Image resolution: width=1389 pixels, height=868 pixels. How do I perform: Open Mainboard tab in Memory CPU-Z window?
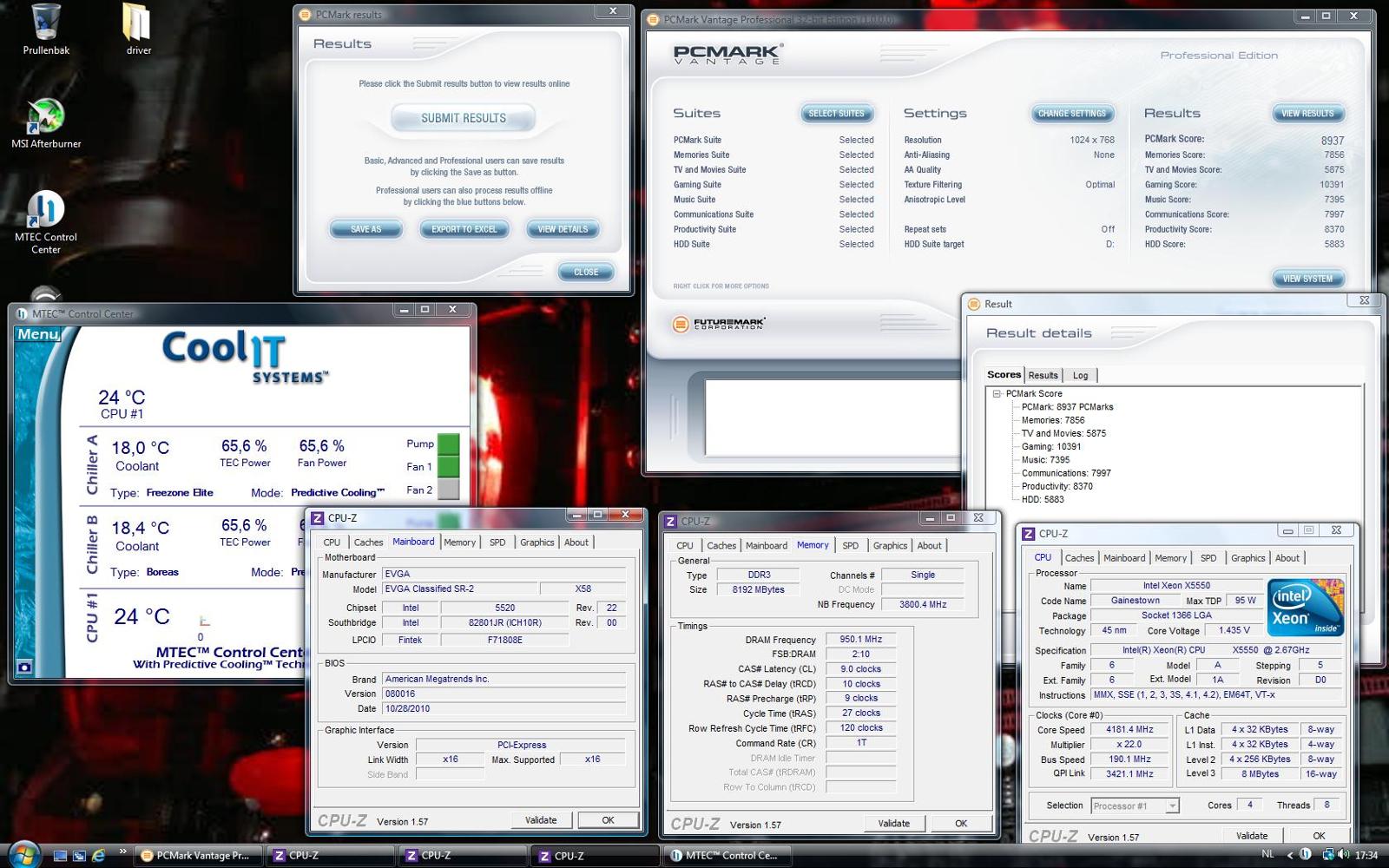[767, 546]
